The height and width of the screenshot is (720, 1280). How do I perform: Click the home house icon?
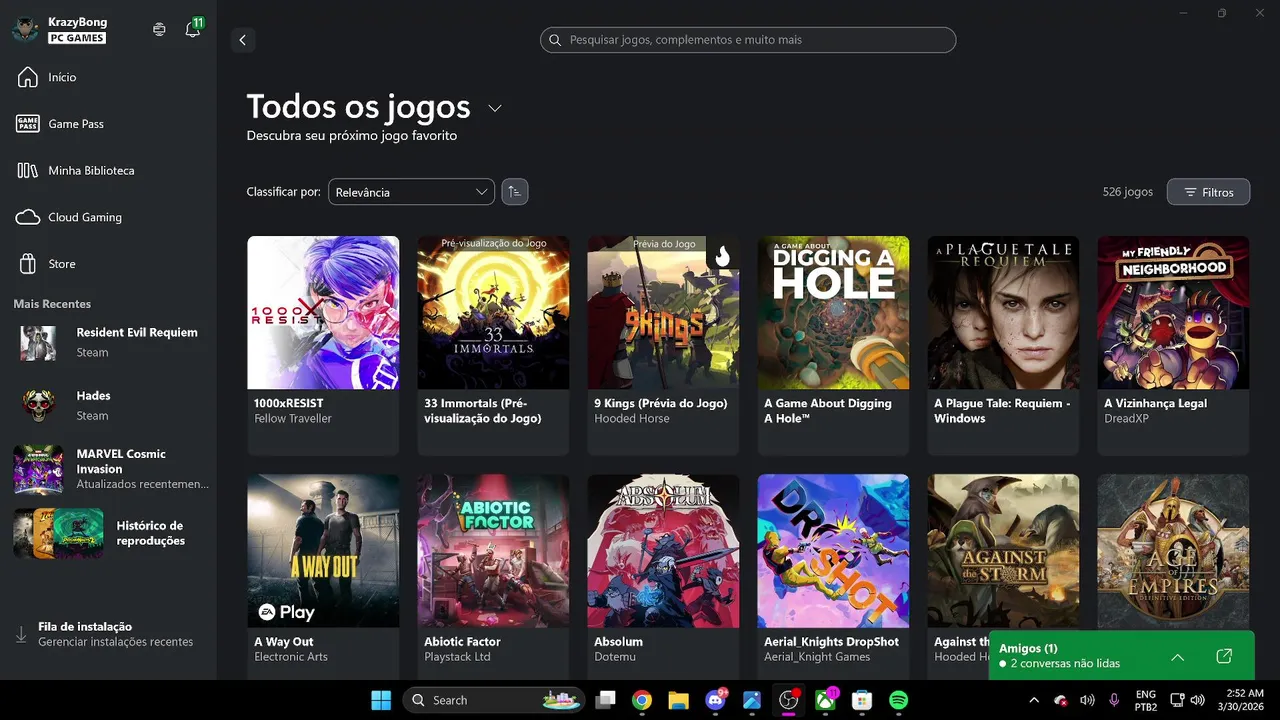(28, 77)
